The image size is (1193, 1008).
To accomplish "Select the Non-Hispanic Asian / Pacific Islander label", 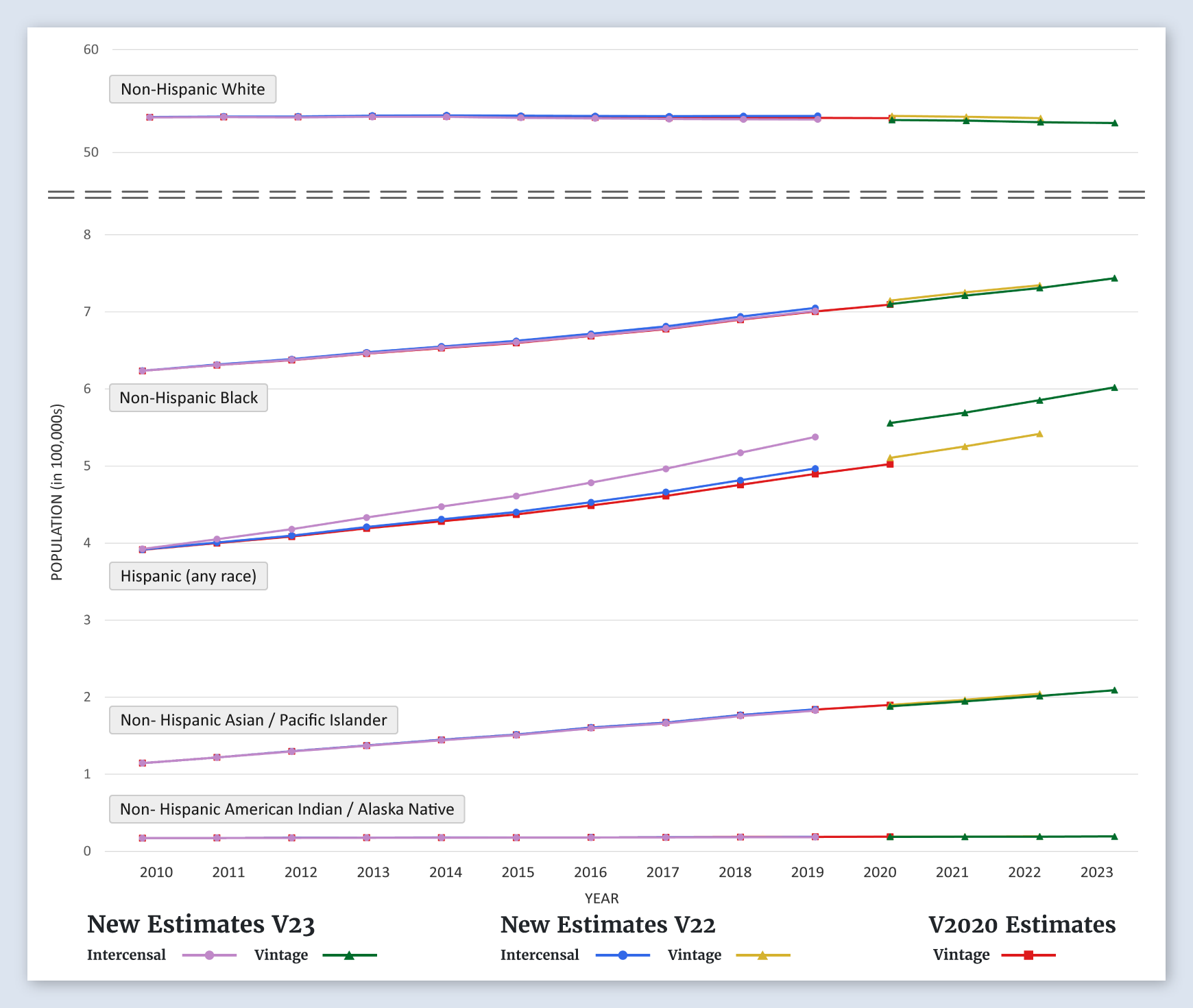I will [x=254, y=720].
